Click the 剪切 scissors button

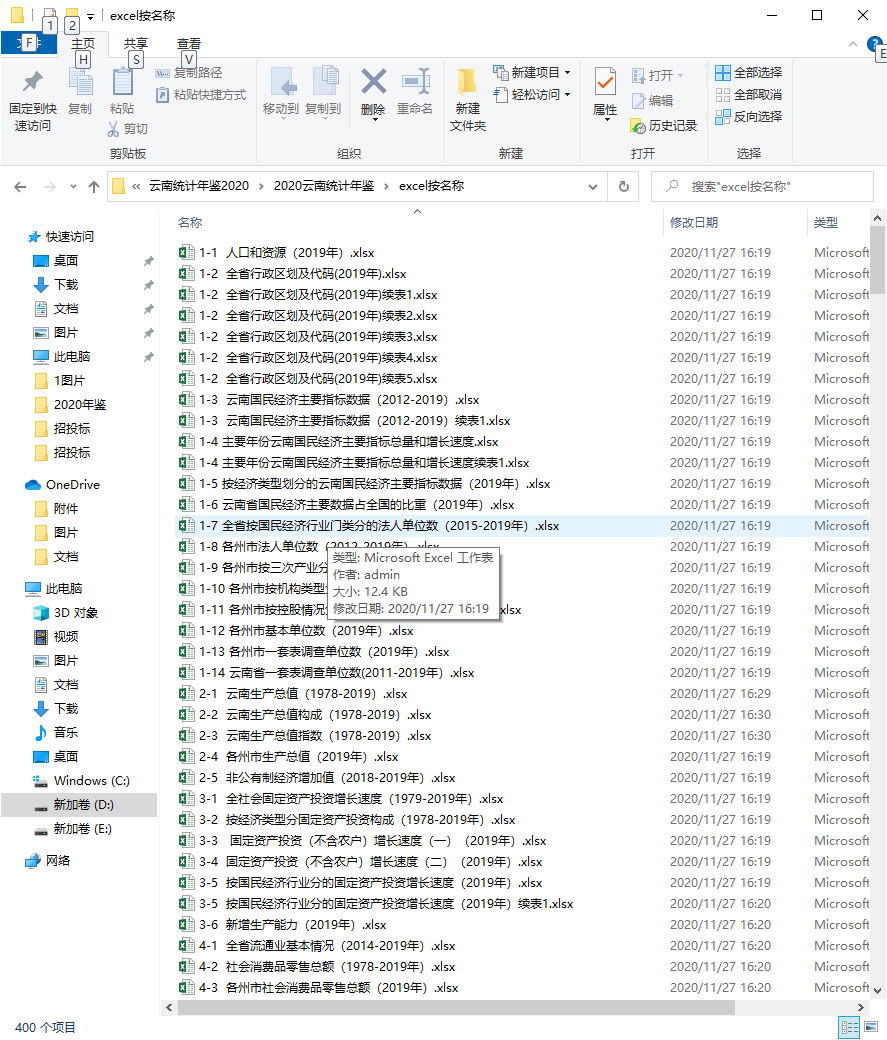point(127,129)
